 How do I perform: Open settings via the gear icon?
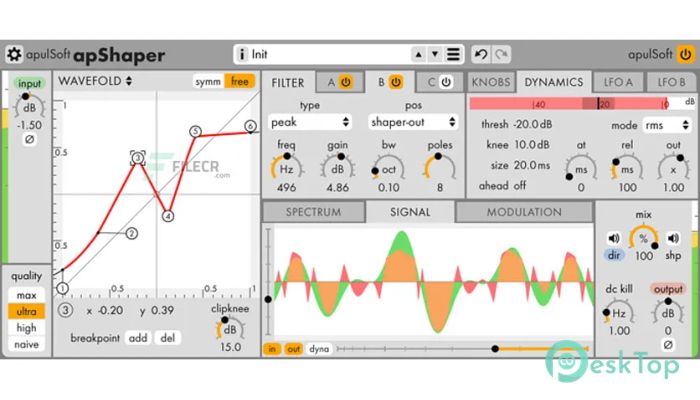coord(14,54)
